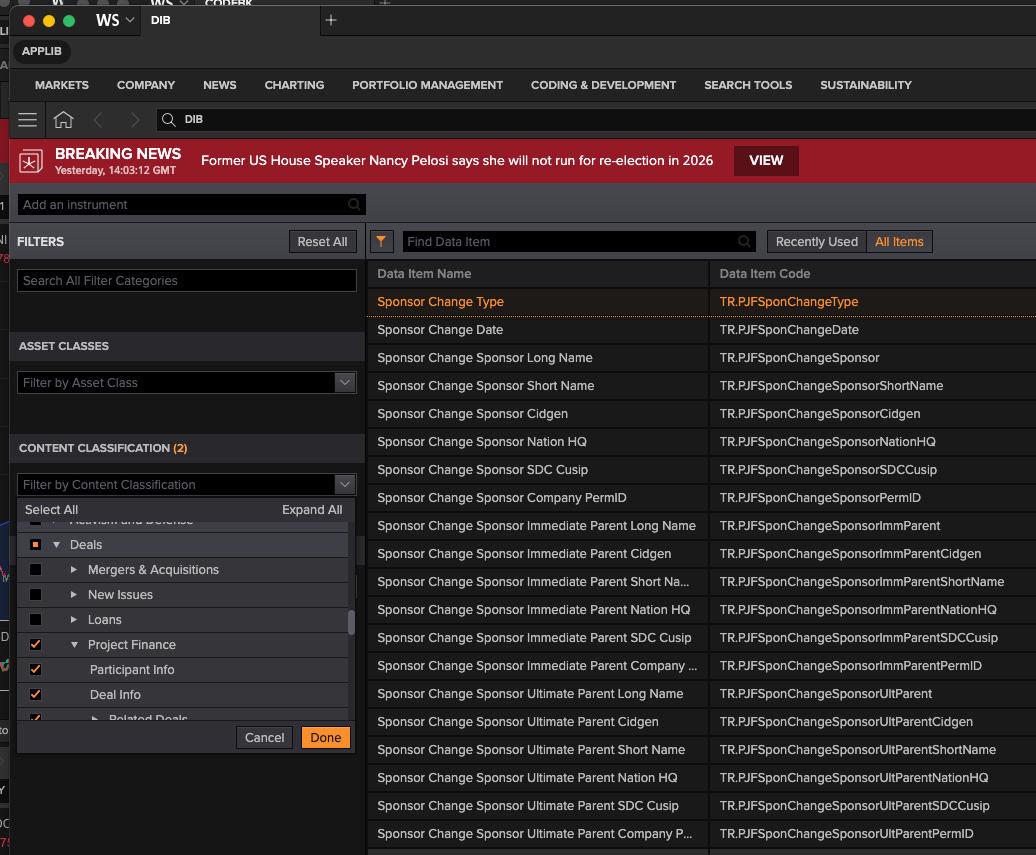Tick the New Issues checkbox
The width and height of the screenshot is (1036, 855).
point(36,595)
